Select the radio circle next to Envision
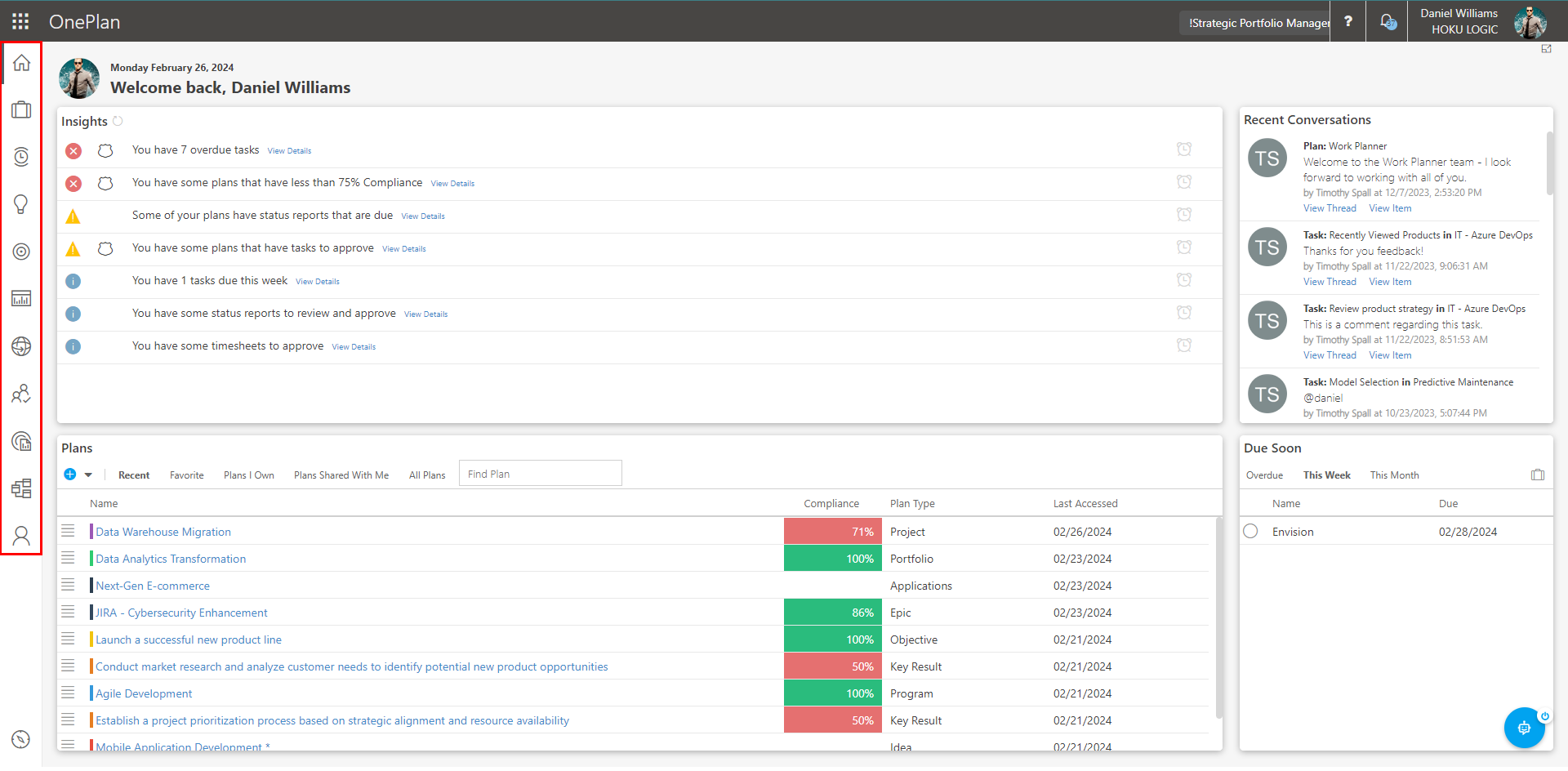Viewport: 1568px width, 771px height. [x=1250, y=531]
